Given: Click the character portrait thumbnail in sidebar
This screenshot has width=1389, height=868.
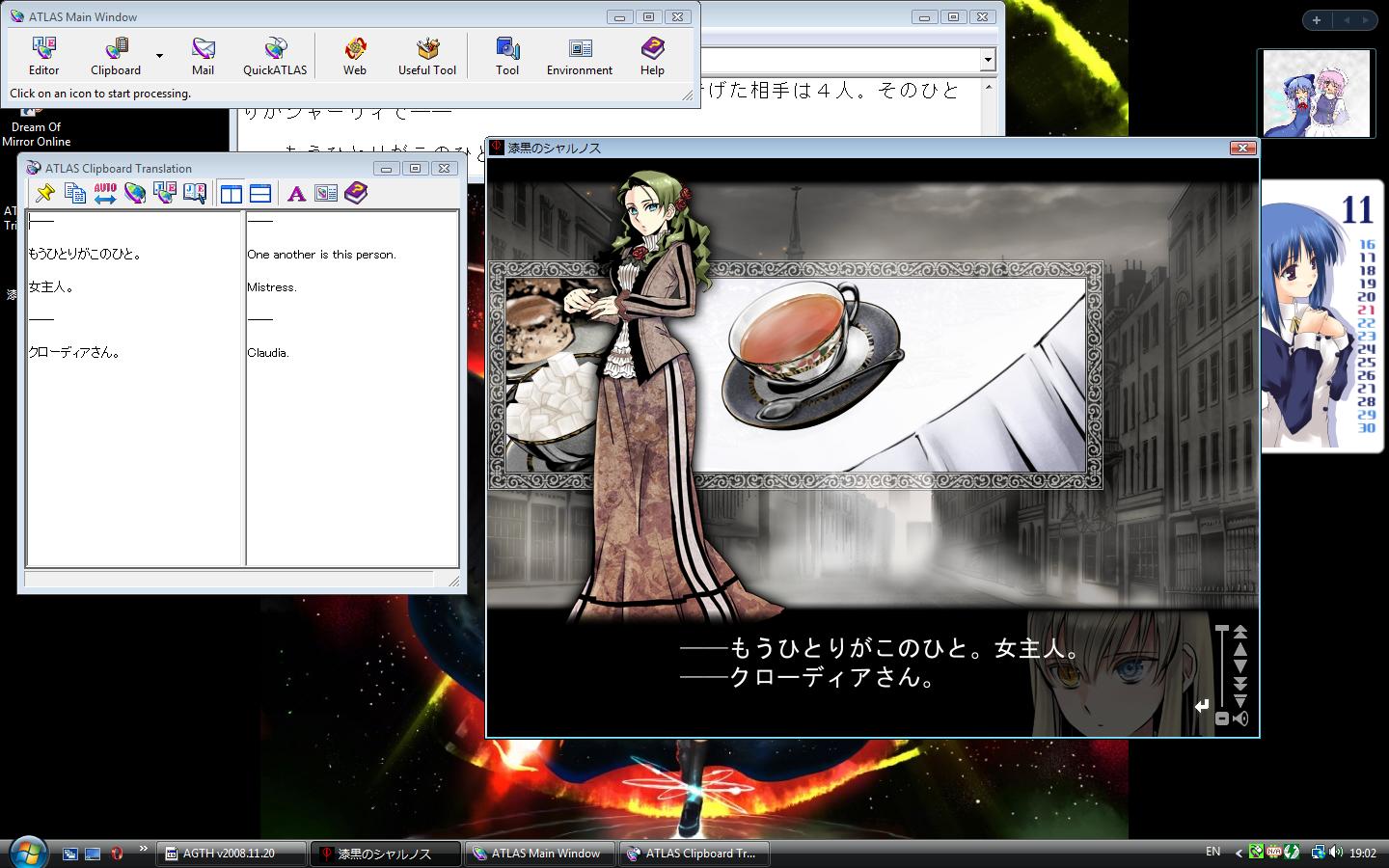Looking at the screenshot, I should coord(1316,94).
